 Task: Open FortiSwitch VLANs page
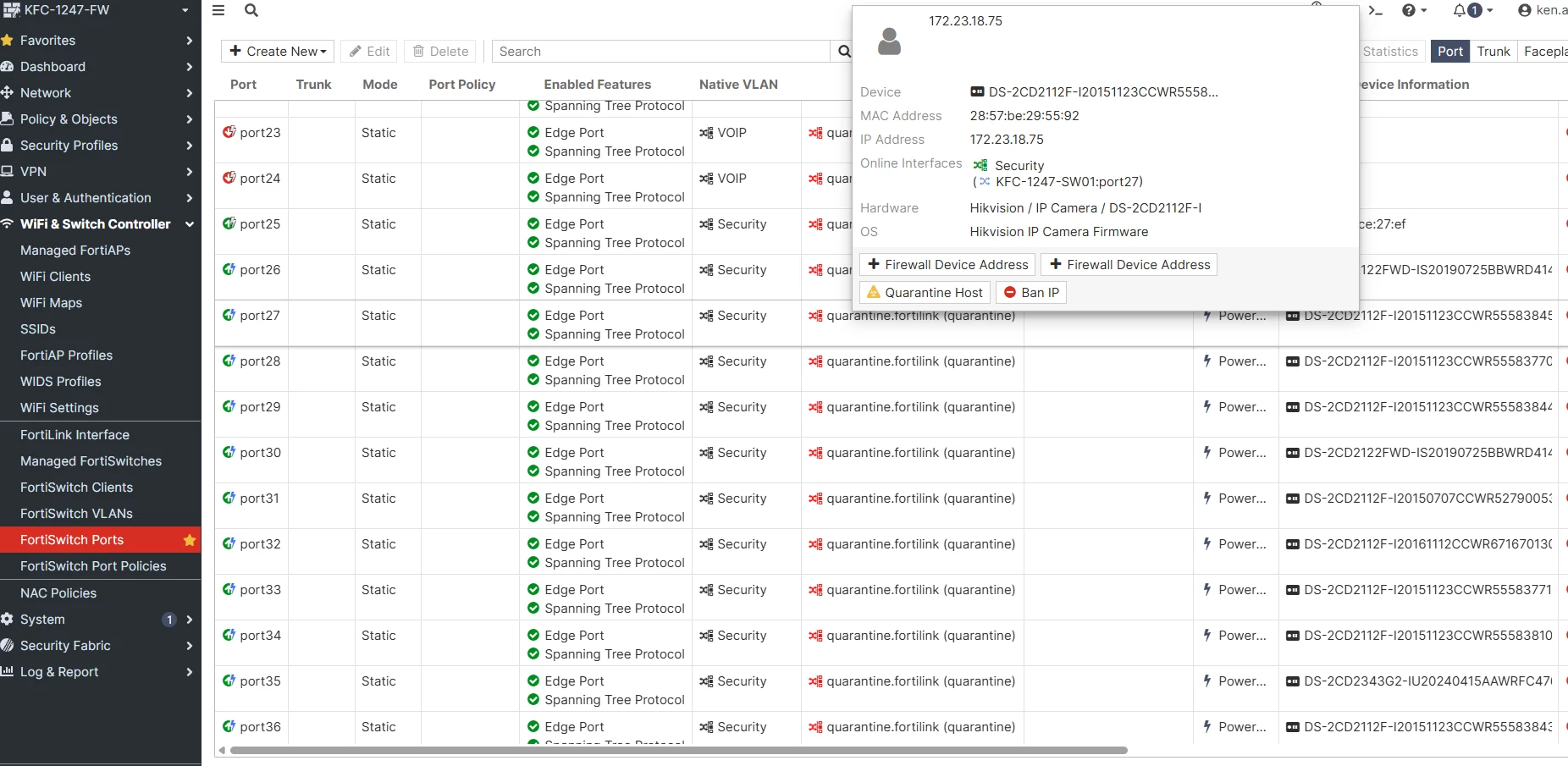(76, 513)
